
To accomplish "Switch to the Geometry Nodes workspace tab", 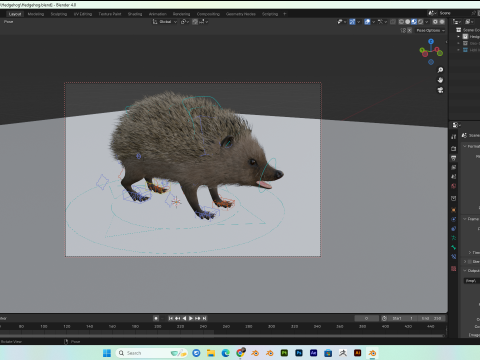I will tap(241, 14).
